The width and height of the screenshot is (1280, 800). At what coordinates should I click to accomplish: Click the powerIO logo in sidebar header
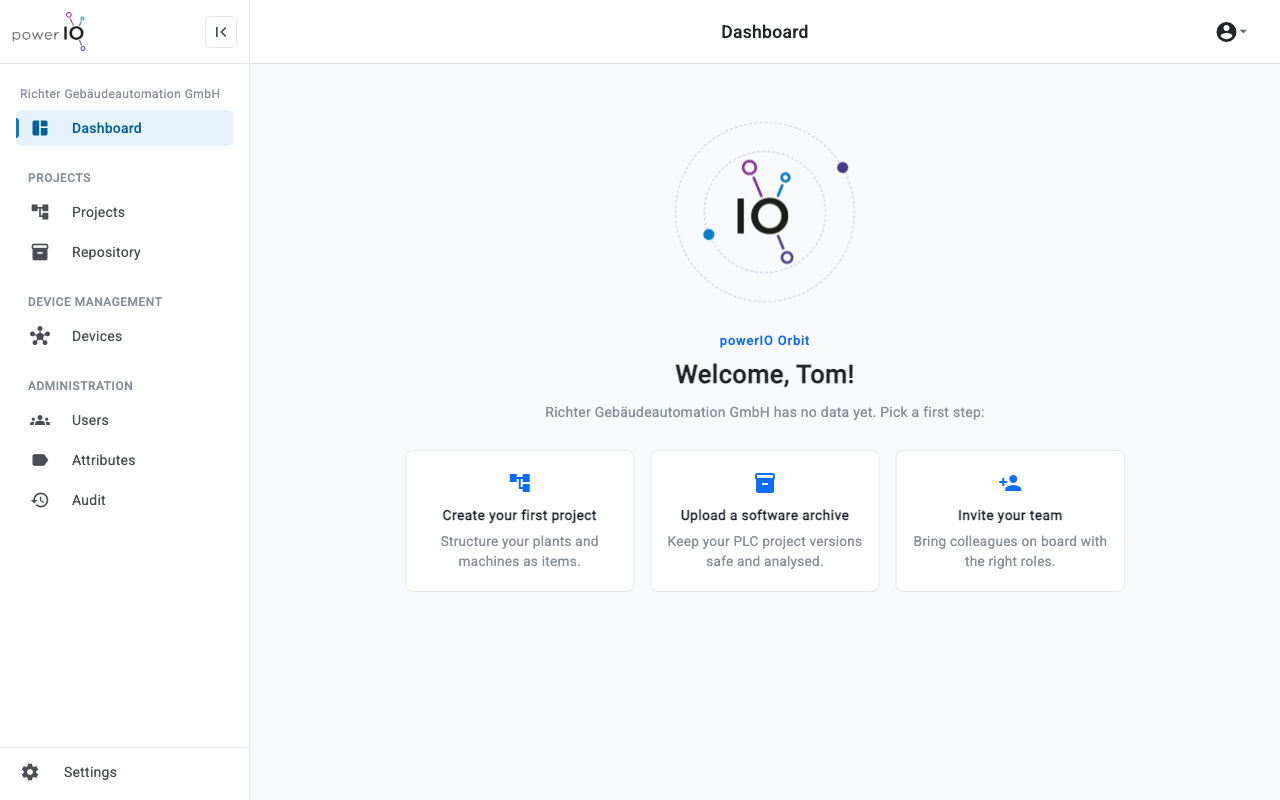pos(49,32)
